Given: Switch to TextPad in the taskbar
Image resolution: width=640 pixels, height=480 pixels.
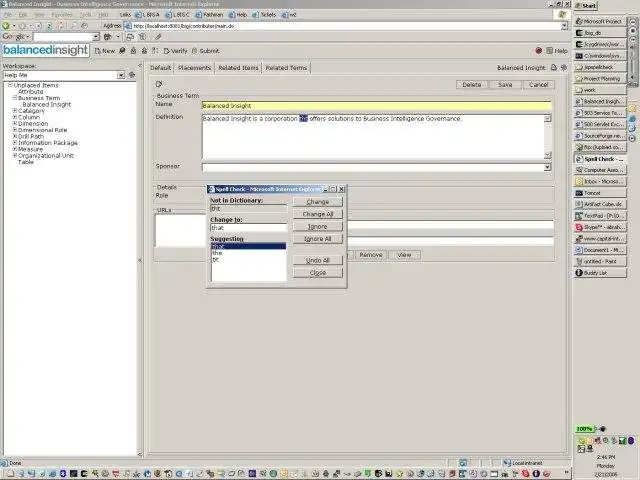Looking at the screenshot, I should pyautogui.click(x=600, y=216).
